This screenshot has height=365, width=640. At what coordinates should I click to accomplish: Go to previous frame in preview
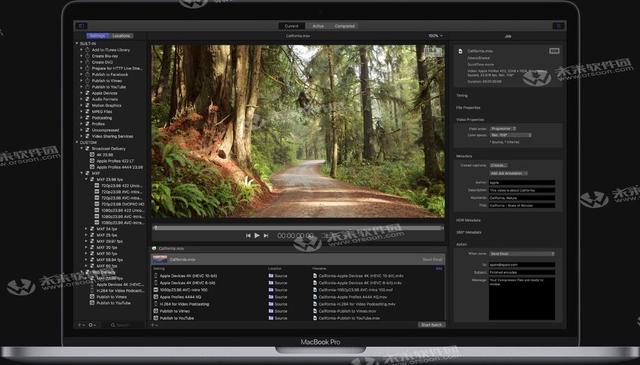(248, 236)
